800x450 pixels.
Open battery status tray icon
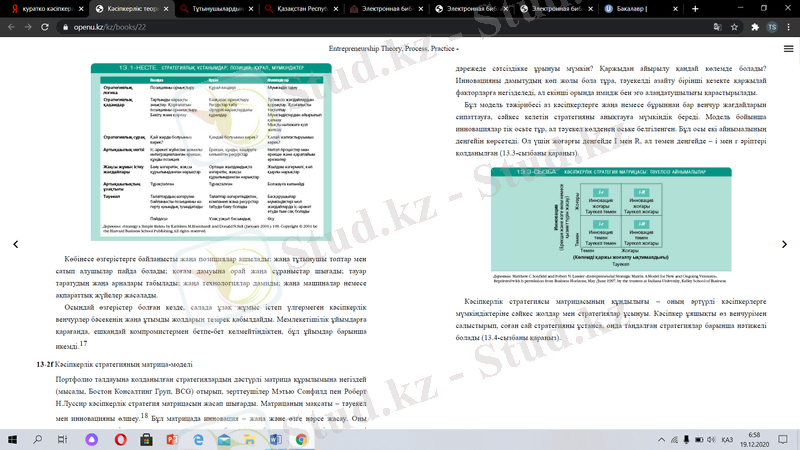pos(699,439)
